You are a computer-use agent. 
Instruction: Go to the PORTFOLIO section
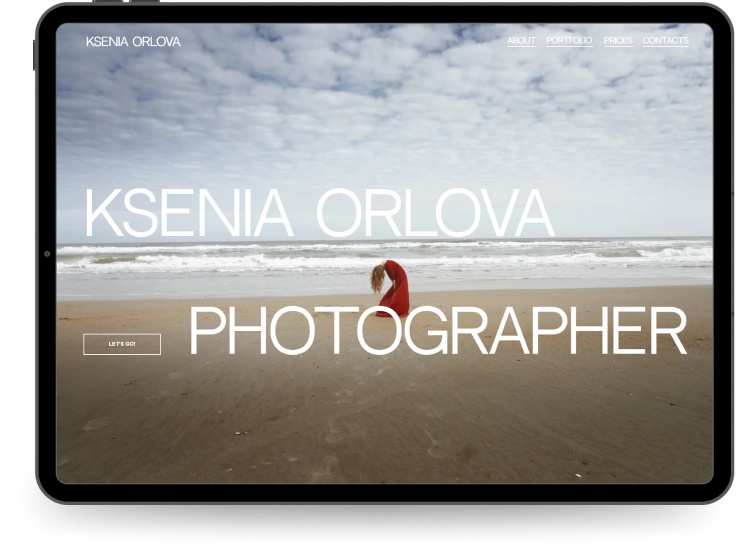[569, 41]
